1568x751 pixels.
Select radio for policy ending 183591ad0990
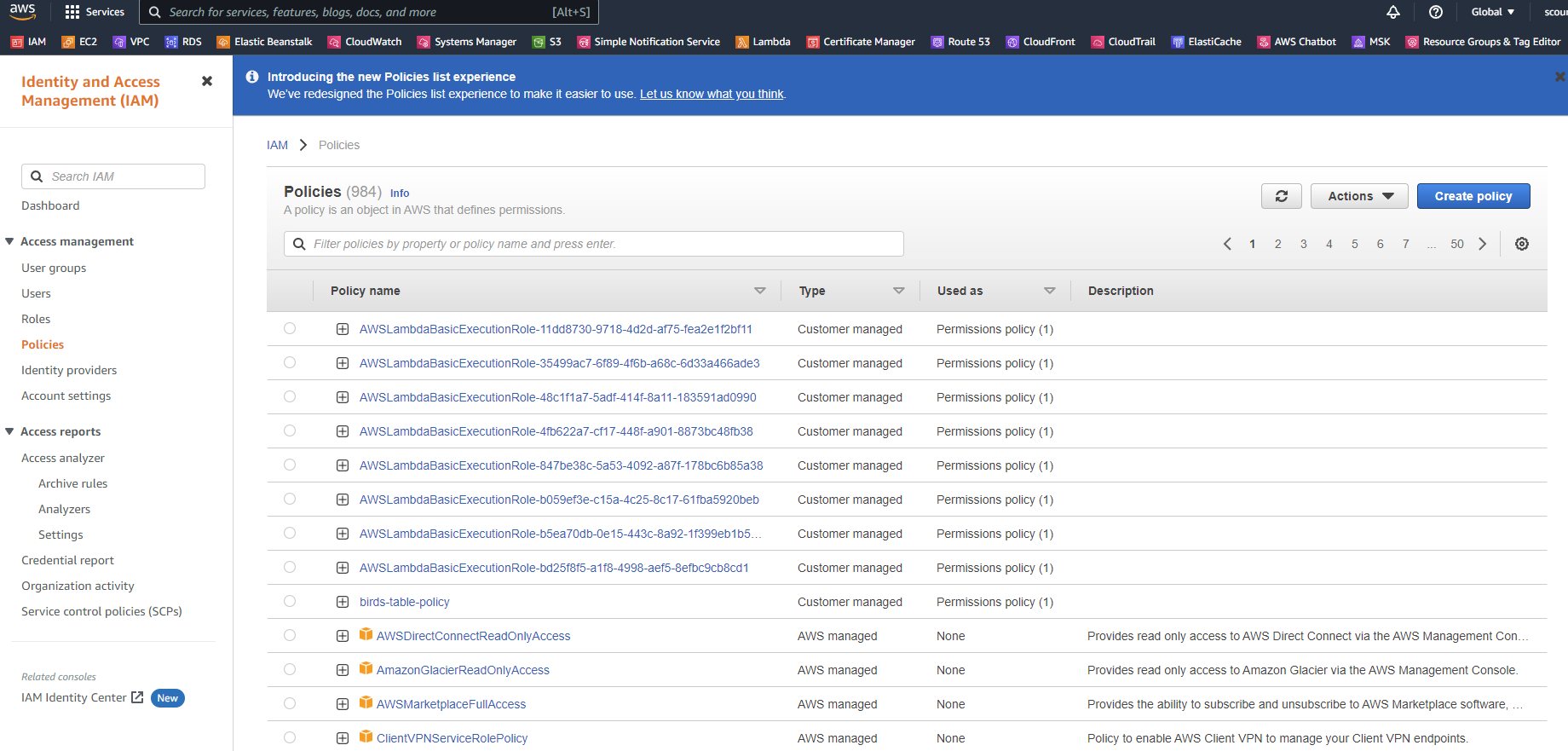(x=290, y=396)
